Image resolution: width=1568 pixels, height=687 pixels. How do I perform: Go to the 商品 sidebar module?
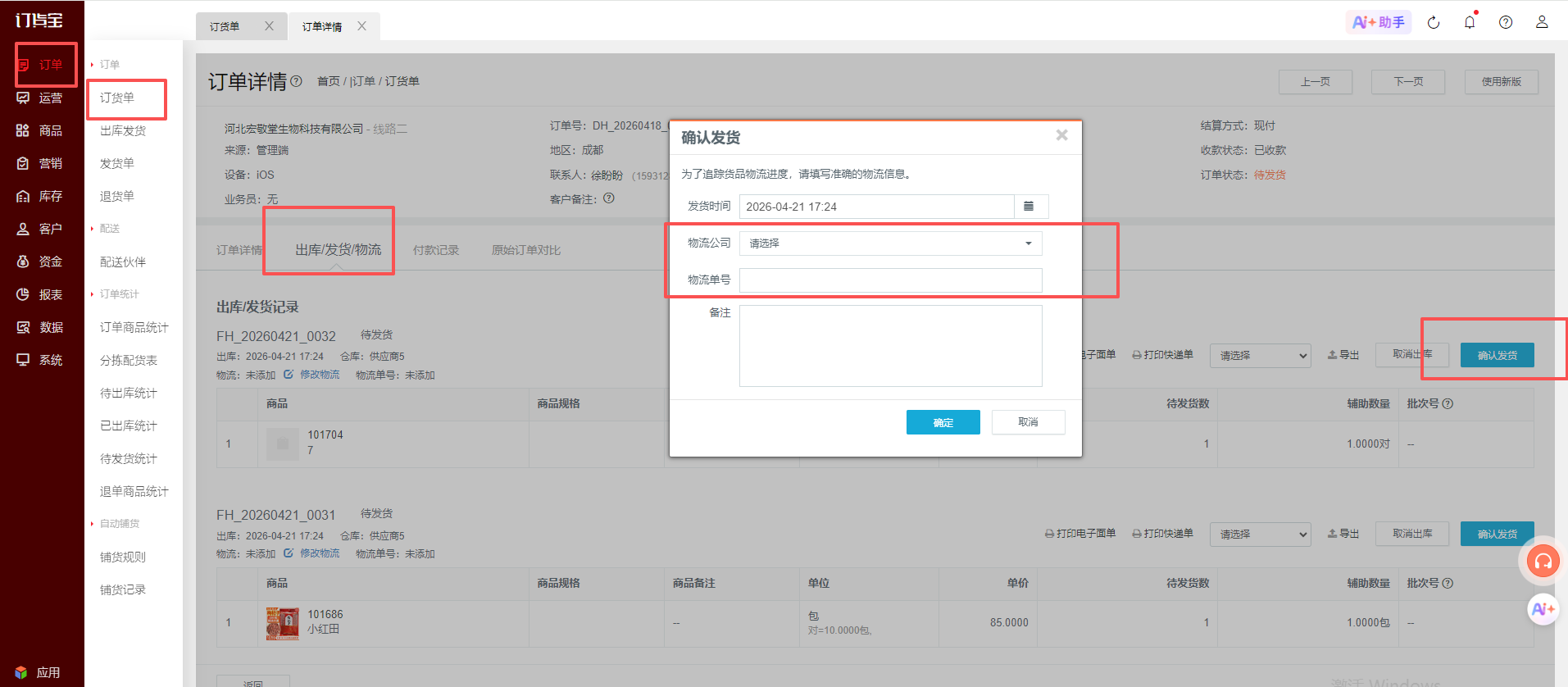point(40,130)
